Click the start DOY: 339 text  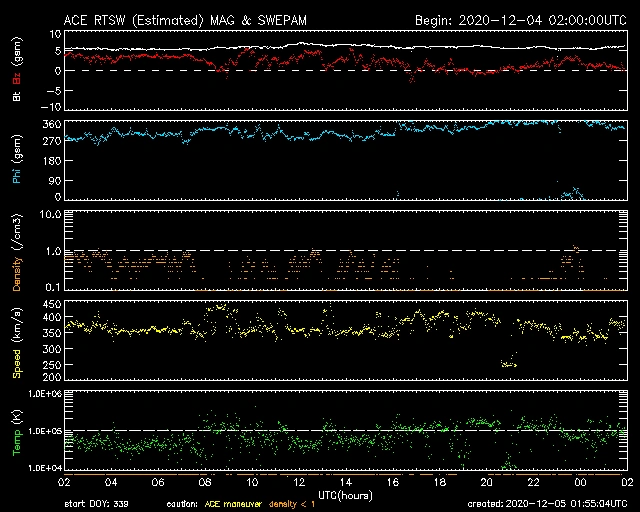pyautogui.click(x=96, y=504)
